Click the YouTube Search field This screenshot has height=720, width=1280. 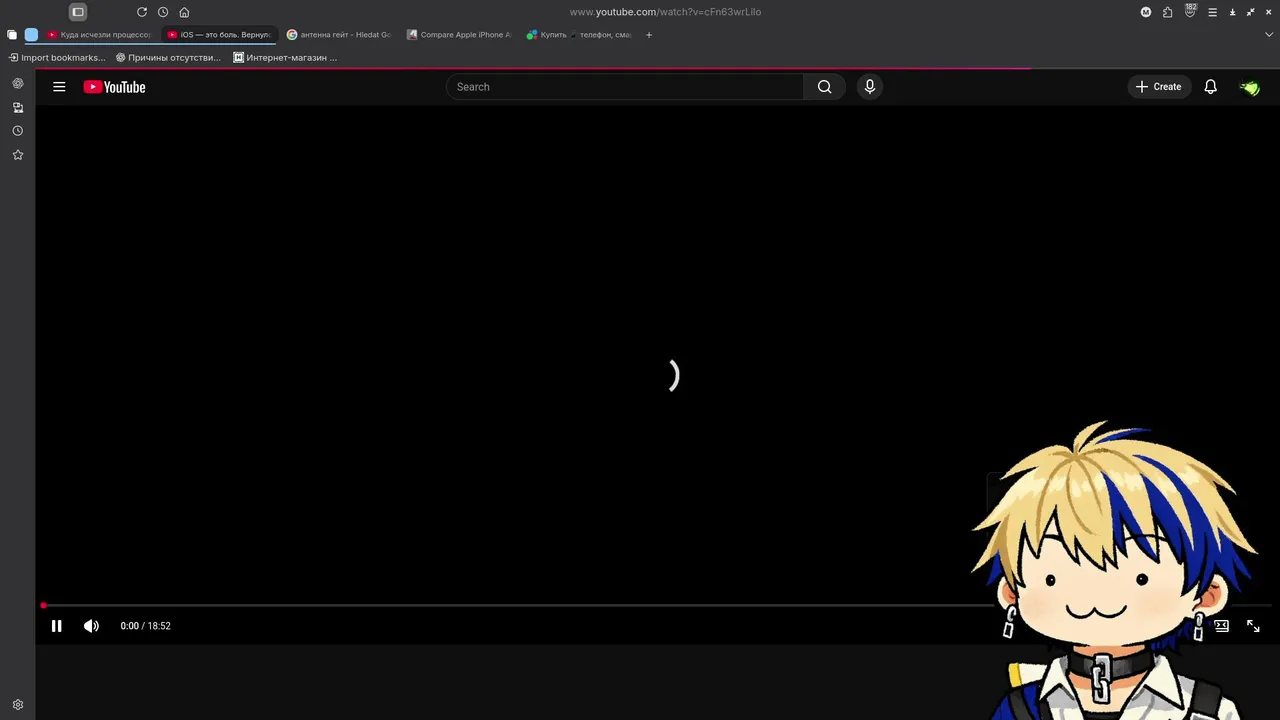point(625,87)
